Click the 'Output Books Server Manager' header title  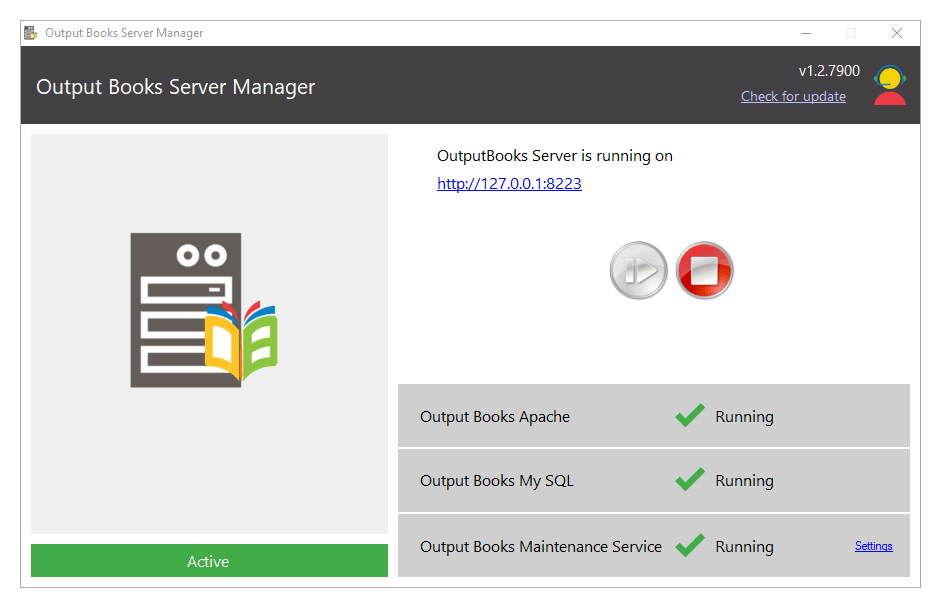(175, 87)
